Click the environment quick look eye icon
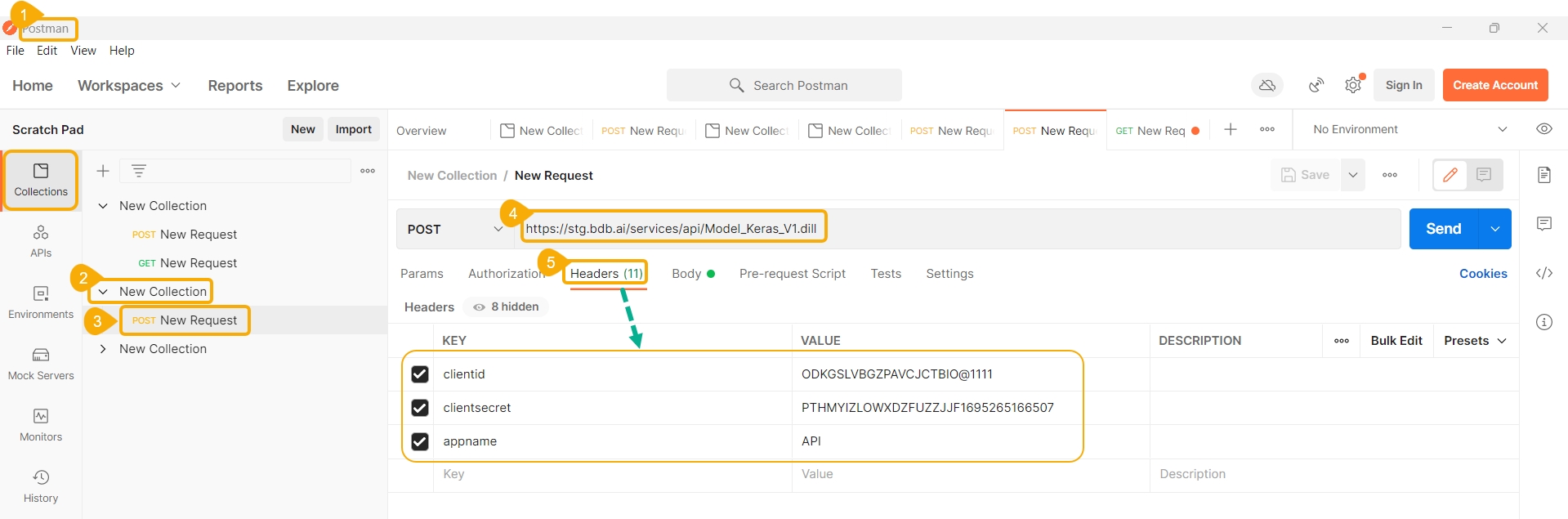The image size is (1568, 519). click(x=1543, y=129)
